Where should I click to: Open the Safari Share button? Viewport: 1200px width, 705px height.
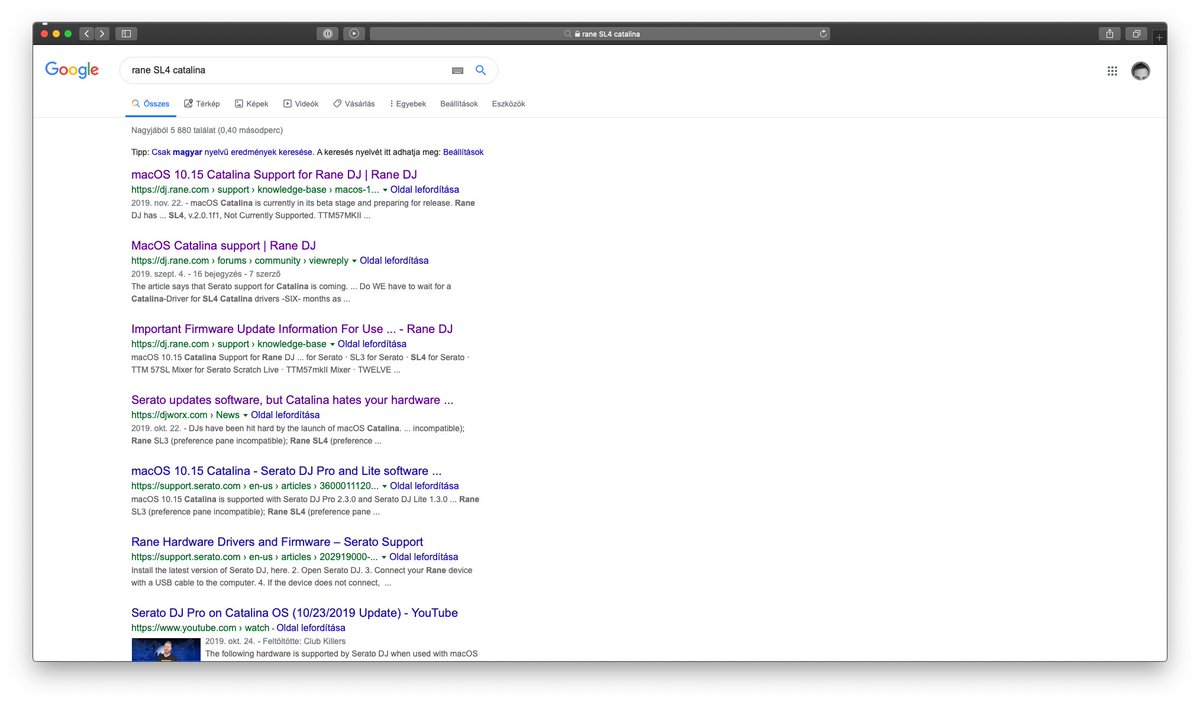pyautogui.click(x=1110, y=33)
